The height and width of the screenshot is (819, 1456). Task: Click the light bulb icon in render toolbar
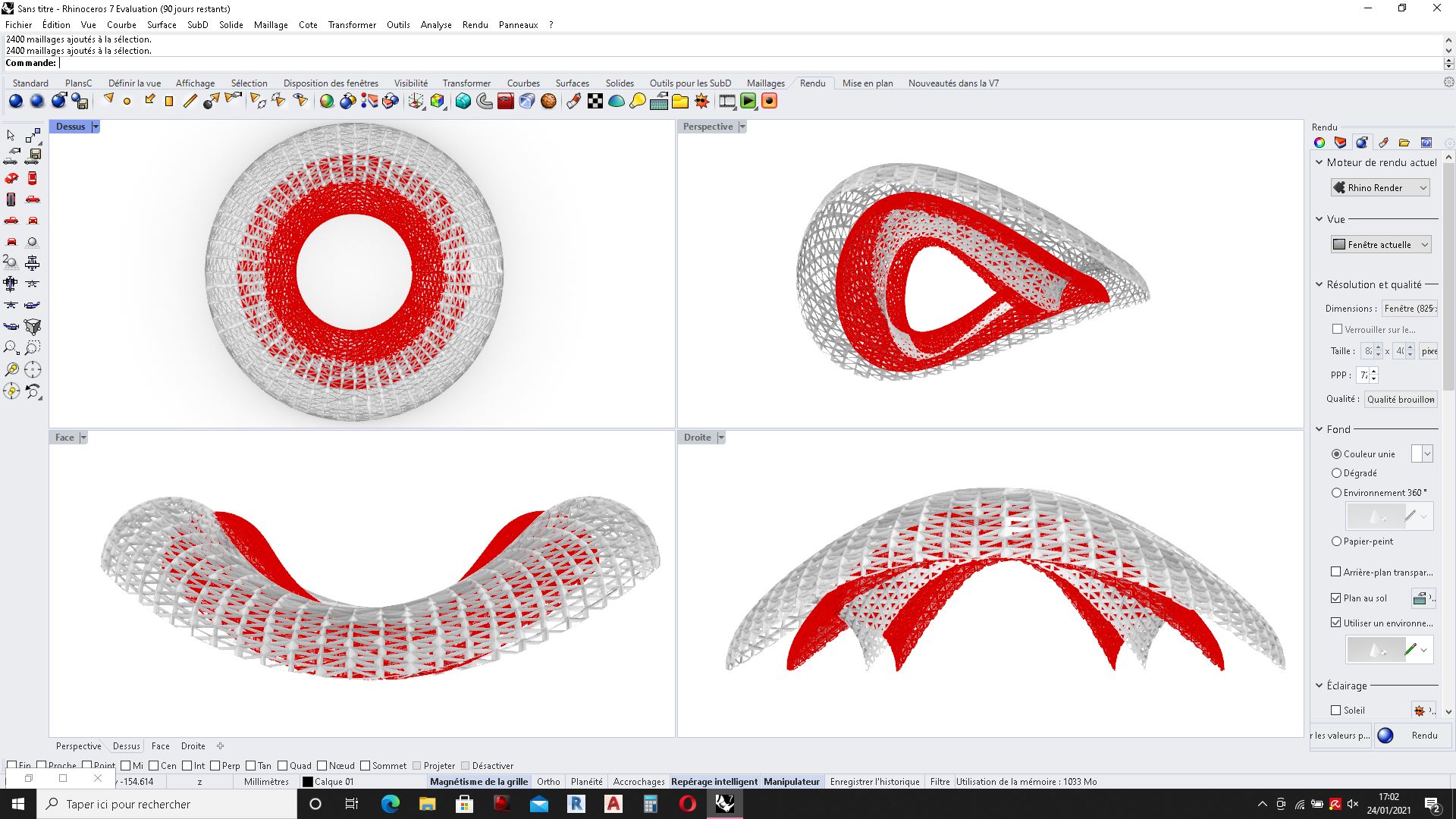(638, 101)
